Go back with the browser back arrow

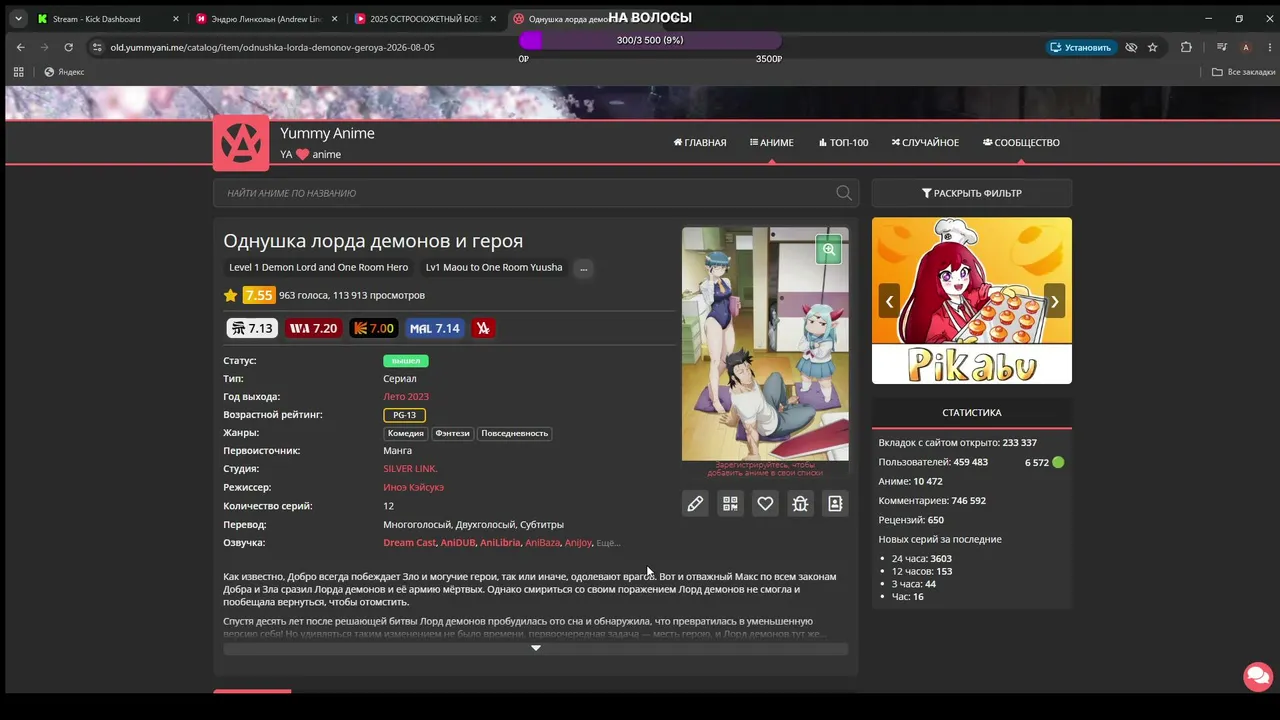(x=20, y=47)
